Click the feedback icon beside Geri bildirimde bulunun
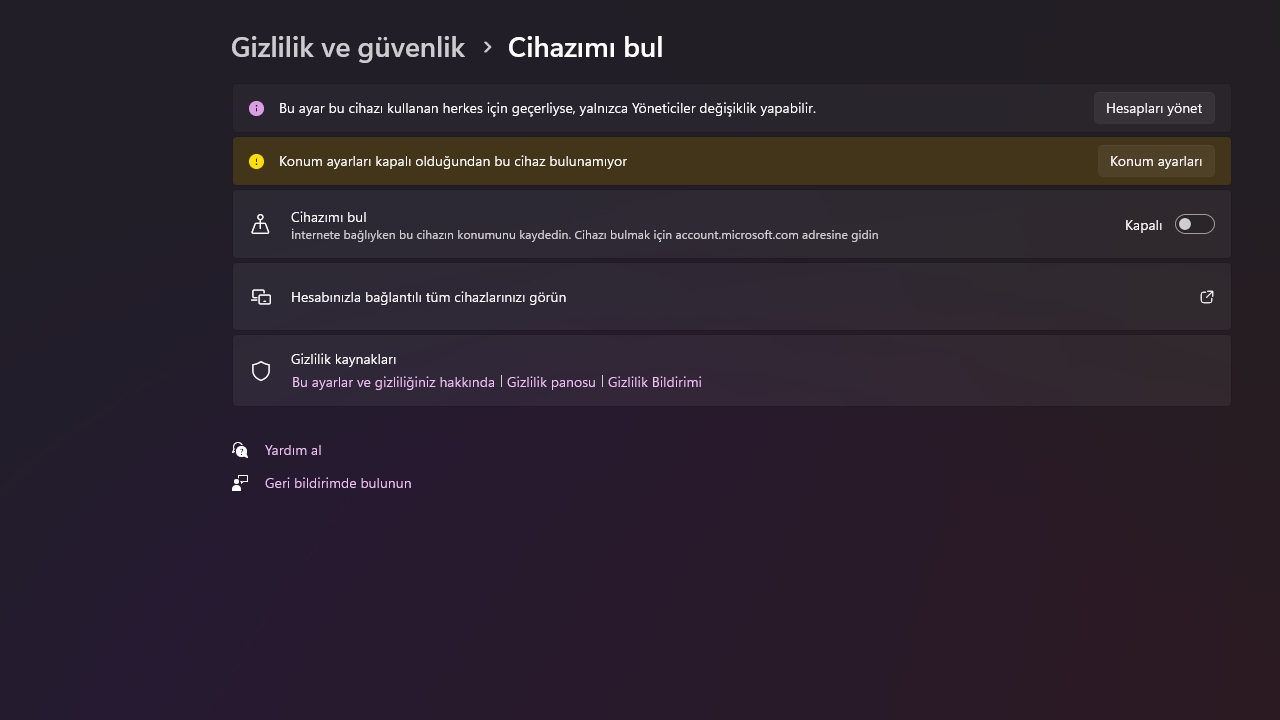Image resolution: width=1280 pixels, height=720 pixels. pos(240,483)
